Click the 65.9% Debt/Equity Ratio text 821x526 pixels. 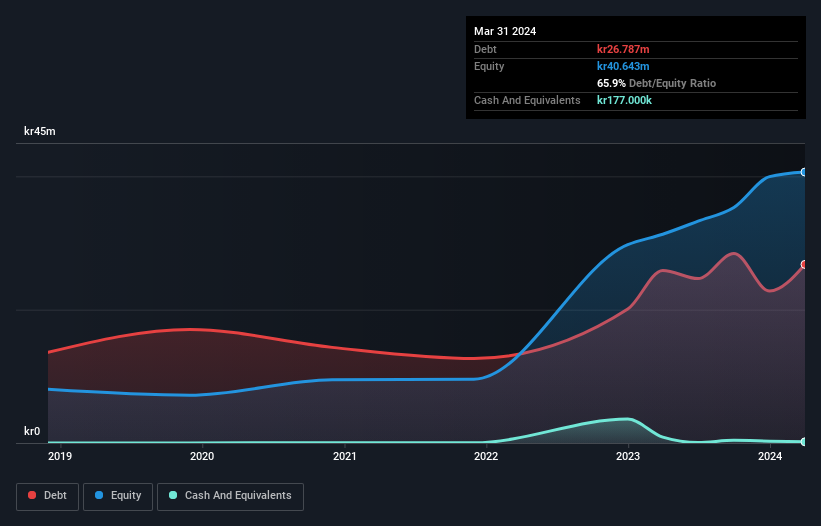coord(656,83)
